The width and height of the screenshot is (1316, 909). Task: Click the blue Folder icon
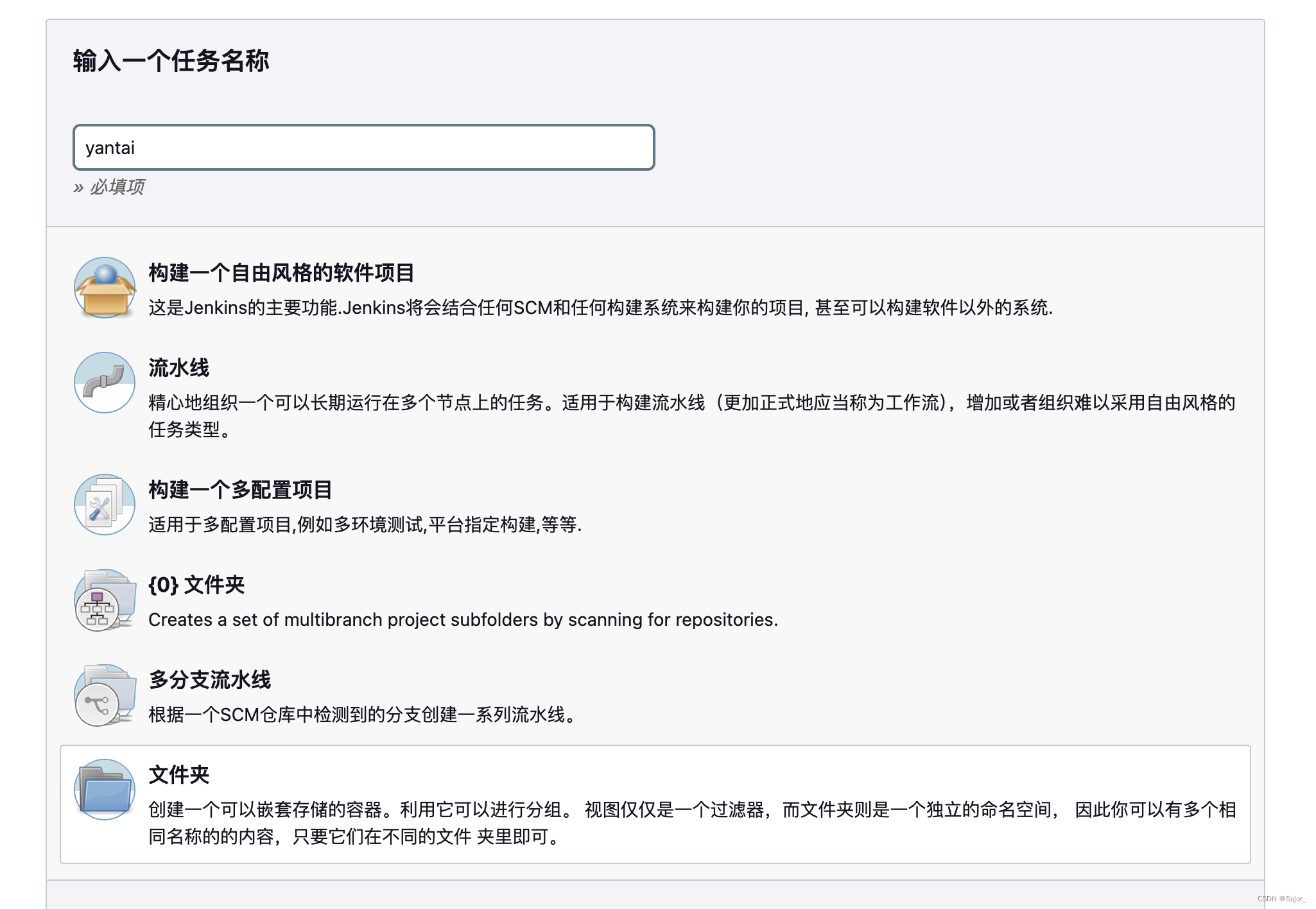(x=105, y=790)
